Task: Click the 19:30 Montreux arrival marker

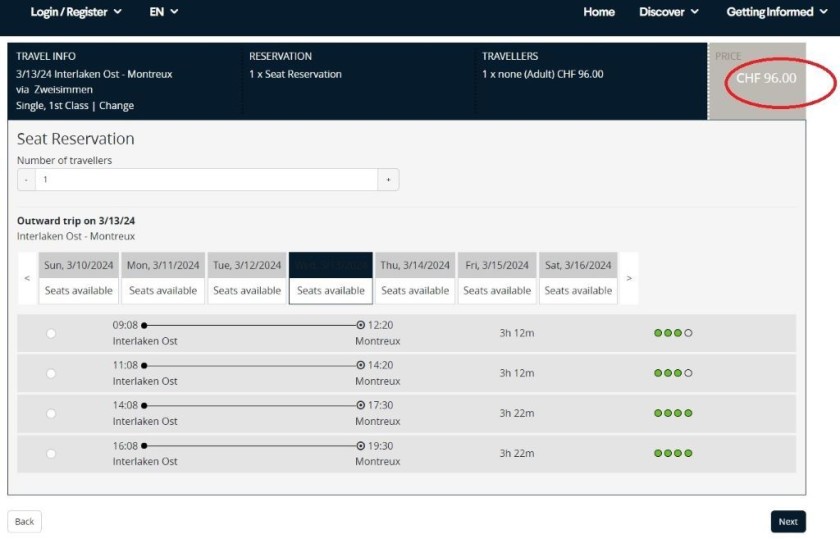Action: [x=361, y=446]
